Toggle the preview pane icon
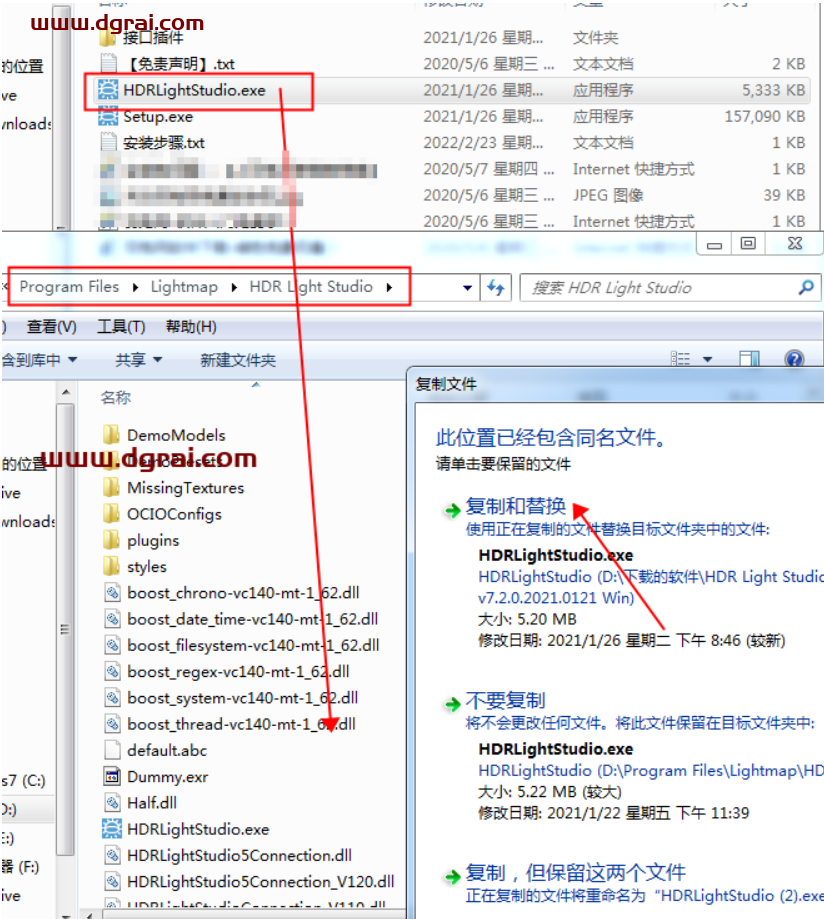The width and height of the screenshot is (824, 919). tap(749, 359)
